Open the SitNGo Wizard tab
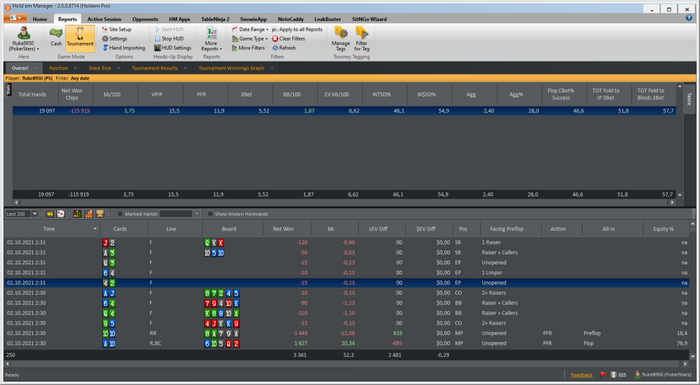 (369, 19)
